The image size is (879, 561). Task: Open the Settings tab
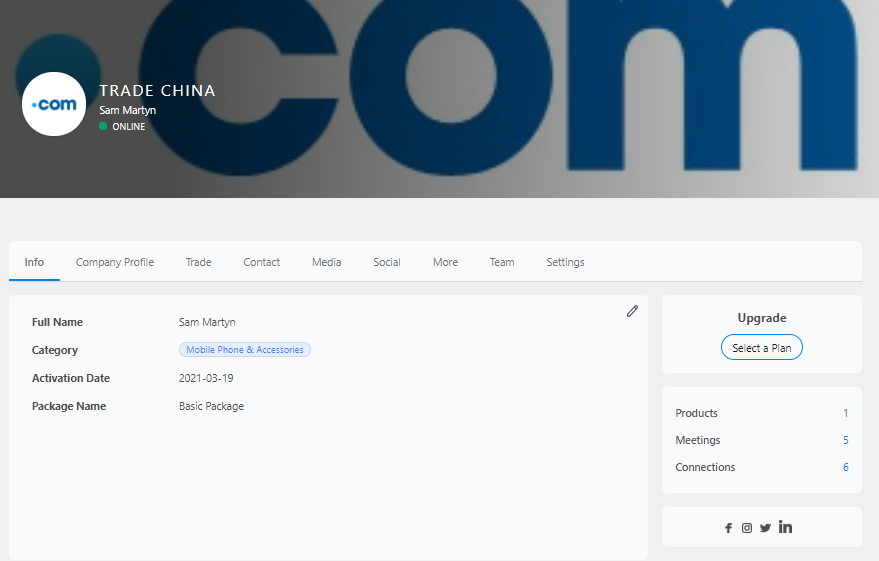565,262
